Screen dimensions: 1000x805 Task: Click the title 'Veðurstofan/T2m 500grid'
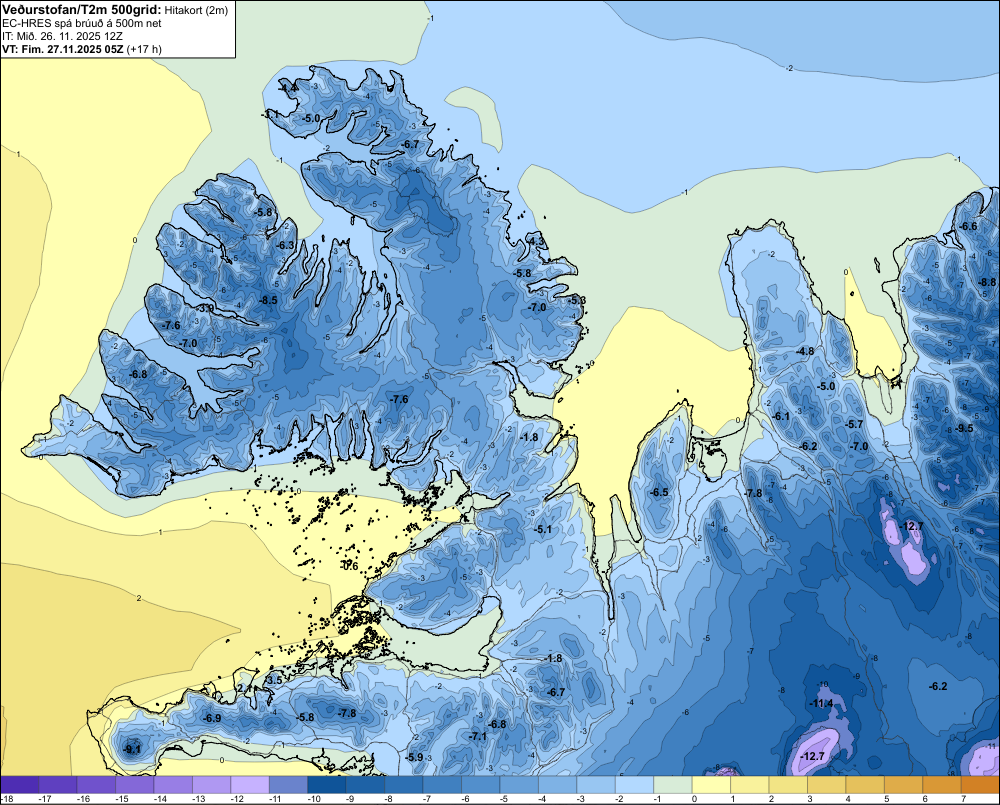pos(82,9)
